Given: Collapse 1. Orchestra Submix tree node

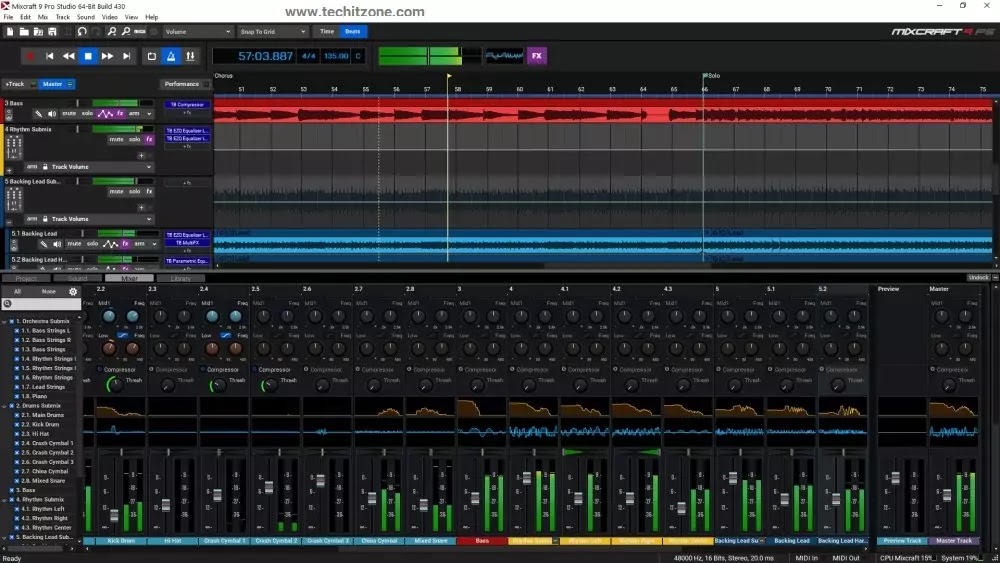Looking at the screenshot, I should (x=4, y=321).
